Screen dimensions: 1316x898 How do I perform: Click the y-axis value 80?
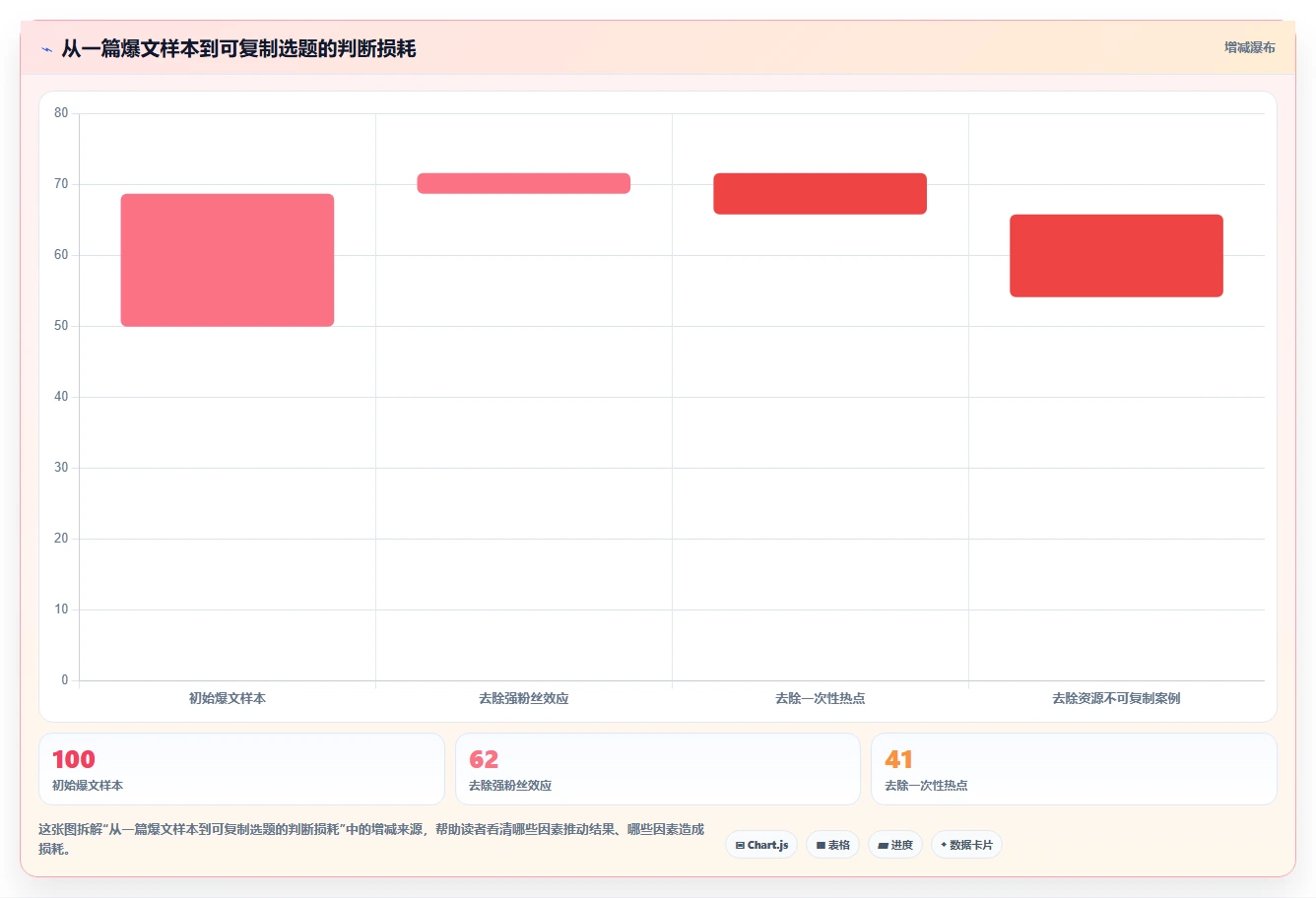pos(61,113)
